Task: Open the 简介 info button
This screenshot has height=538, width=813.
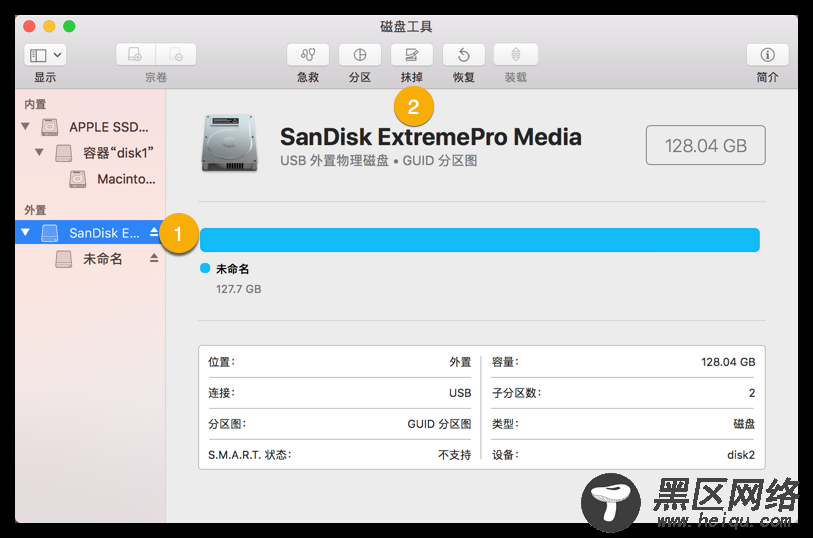Action: point(767,54)
